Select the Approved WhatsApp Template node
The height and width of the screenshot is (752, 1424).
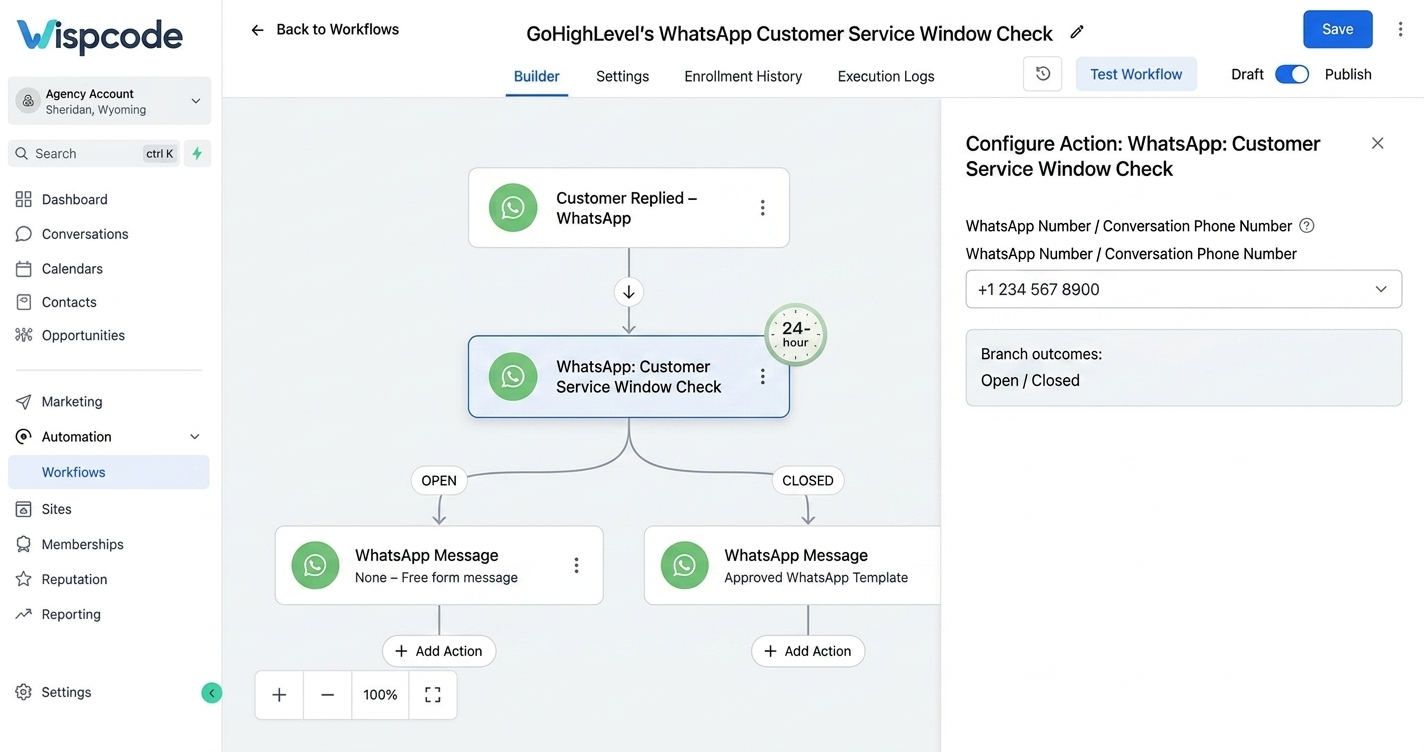[793, 565]
